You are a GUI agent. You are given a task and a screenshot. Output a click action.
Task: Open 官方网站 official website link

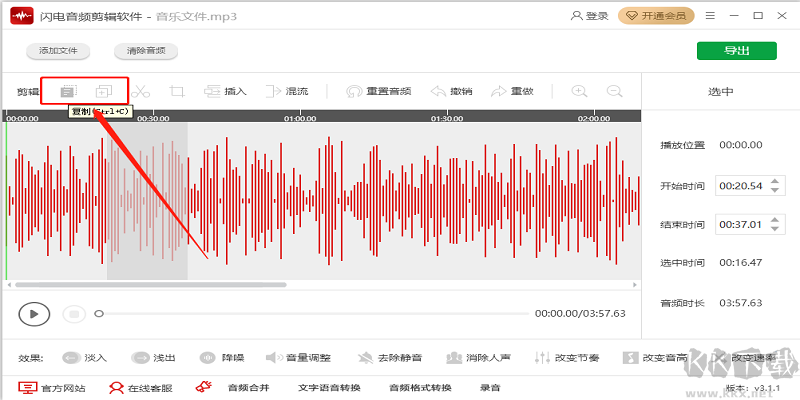point(52,388)
